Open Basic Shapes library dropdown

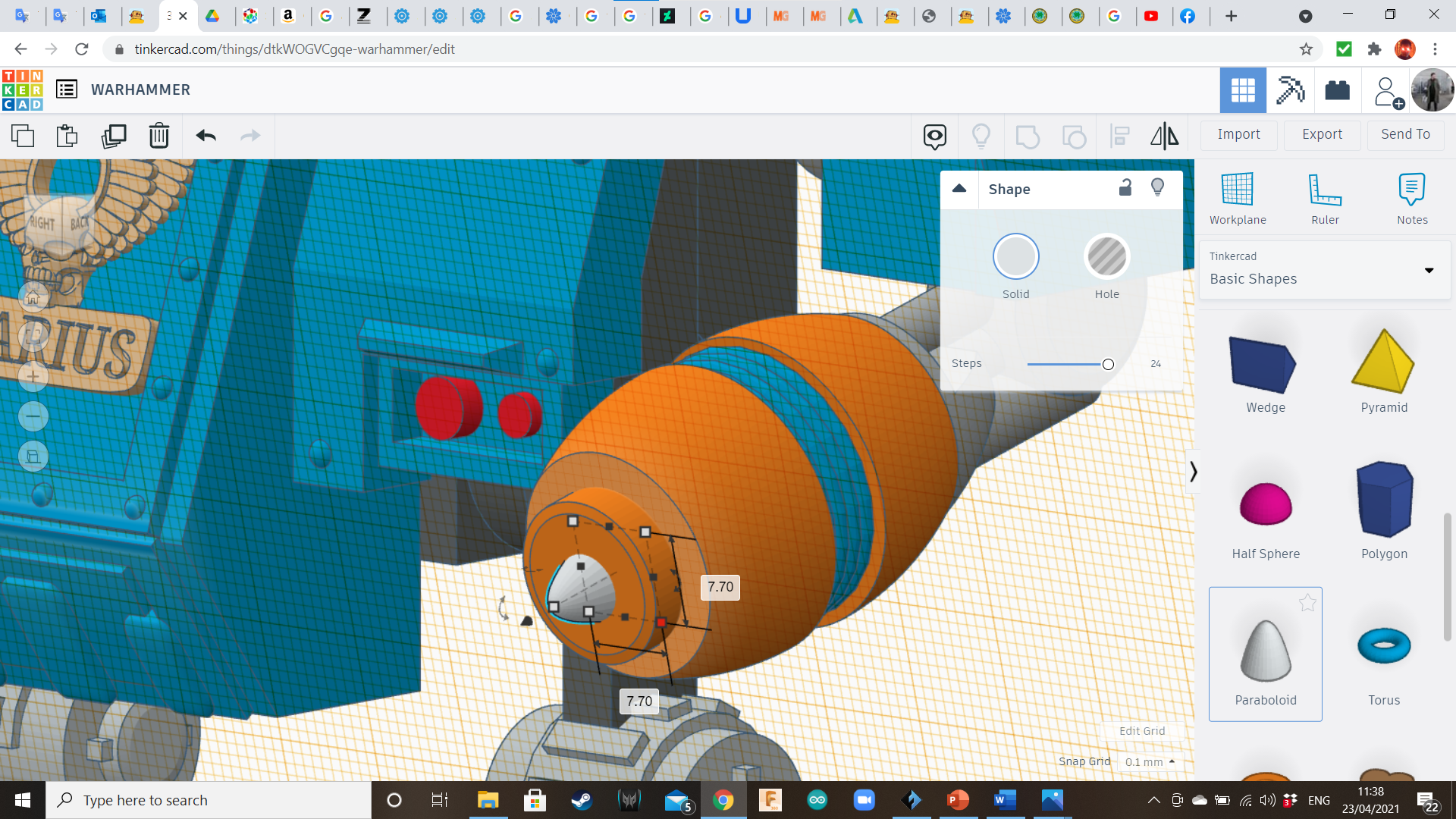point(1324,270)
